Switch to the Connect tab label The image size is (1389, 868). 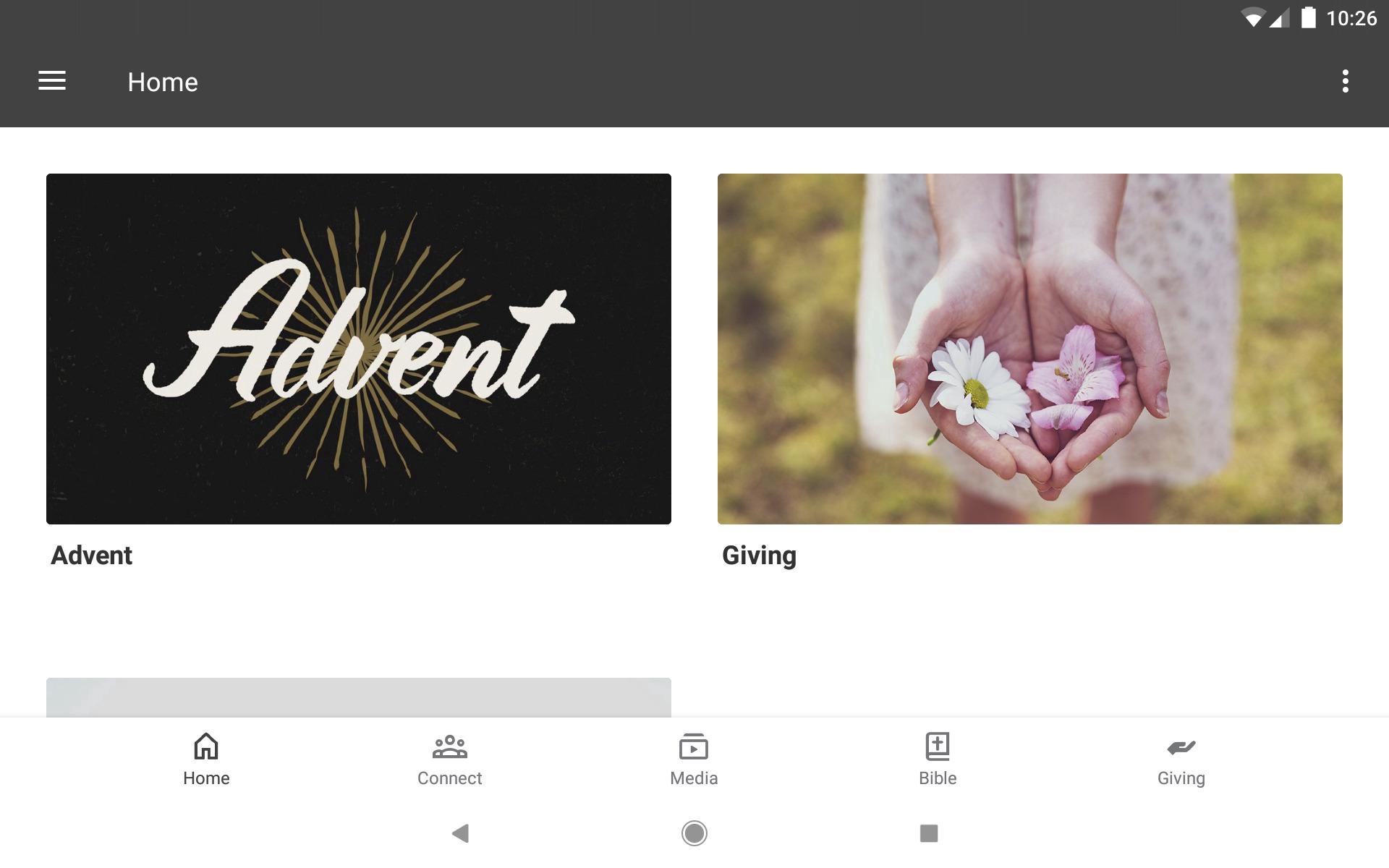449,778
